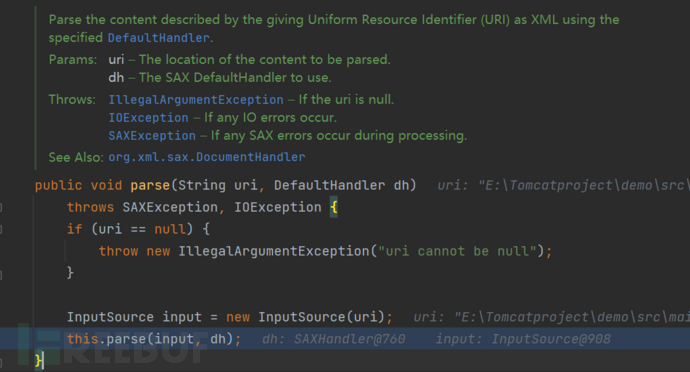Screen dimensions: 690x372
Task: Click closing brace of the if block
Action: 70,273
